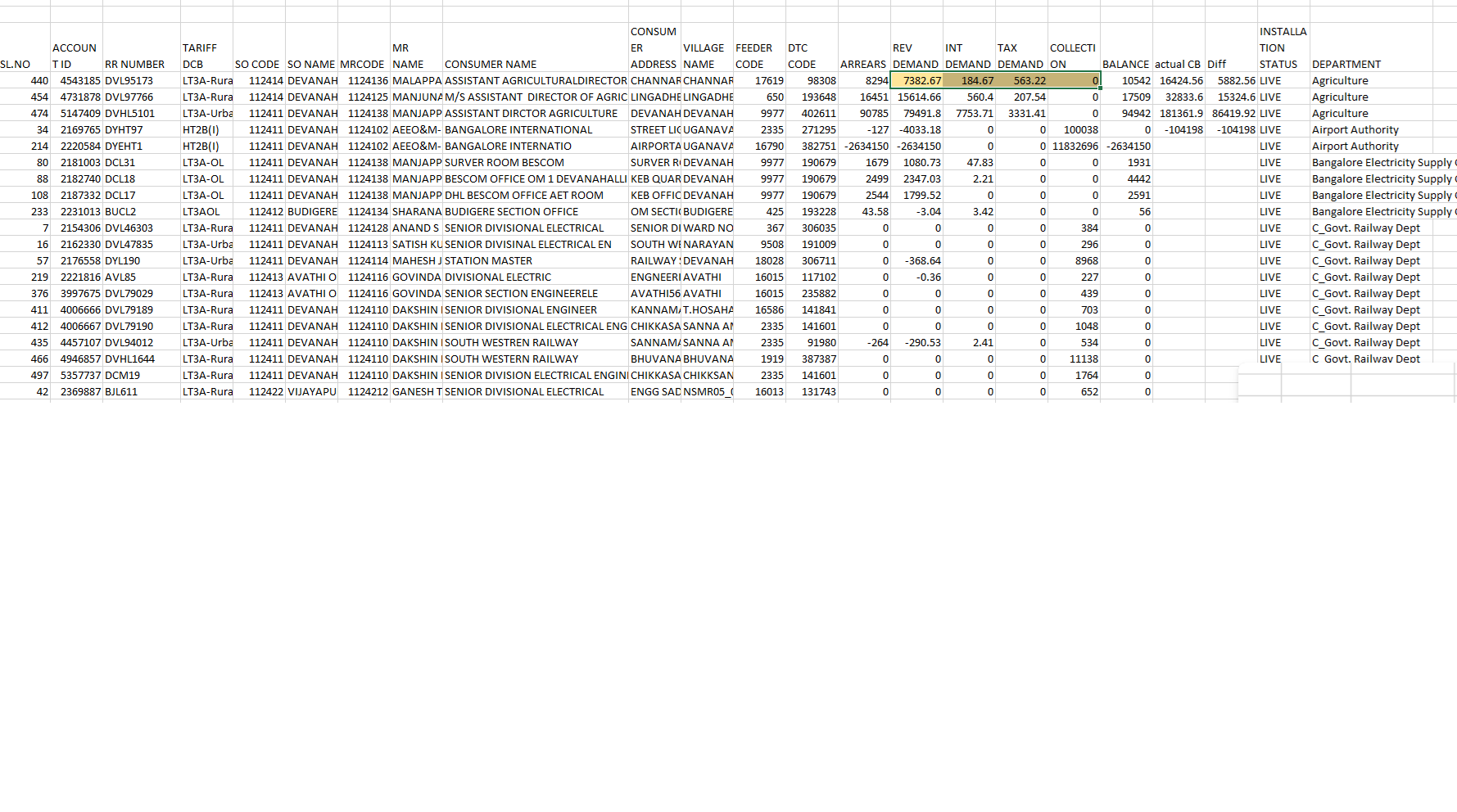Viewport: 1457px width, 812px height.
Task: Click RR number AVL85
Action: [x=142, y=277]
